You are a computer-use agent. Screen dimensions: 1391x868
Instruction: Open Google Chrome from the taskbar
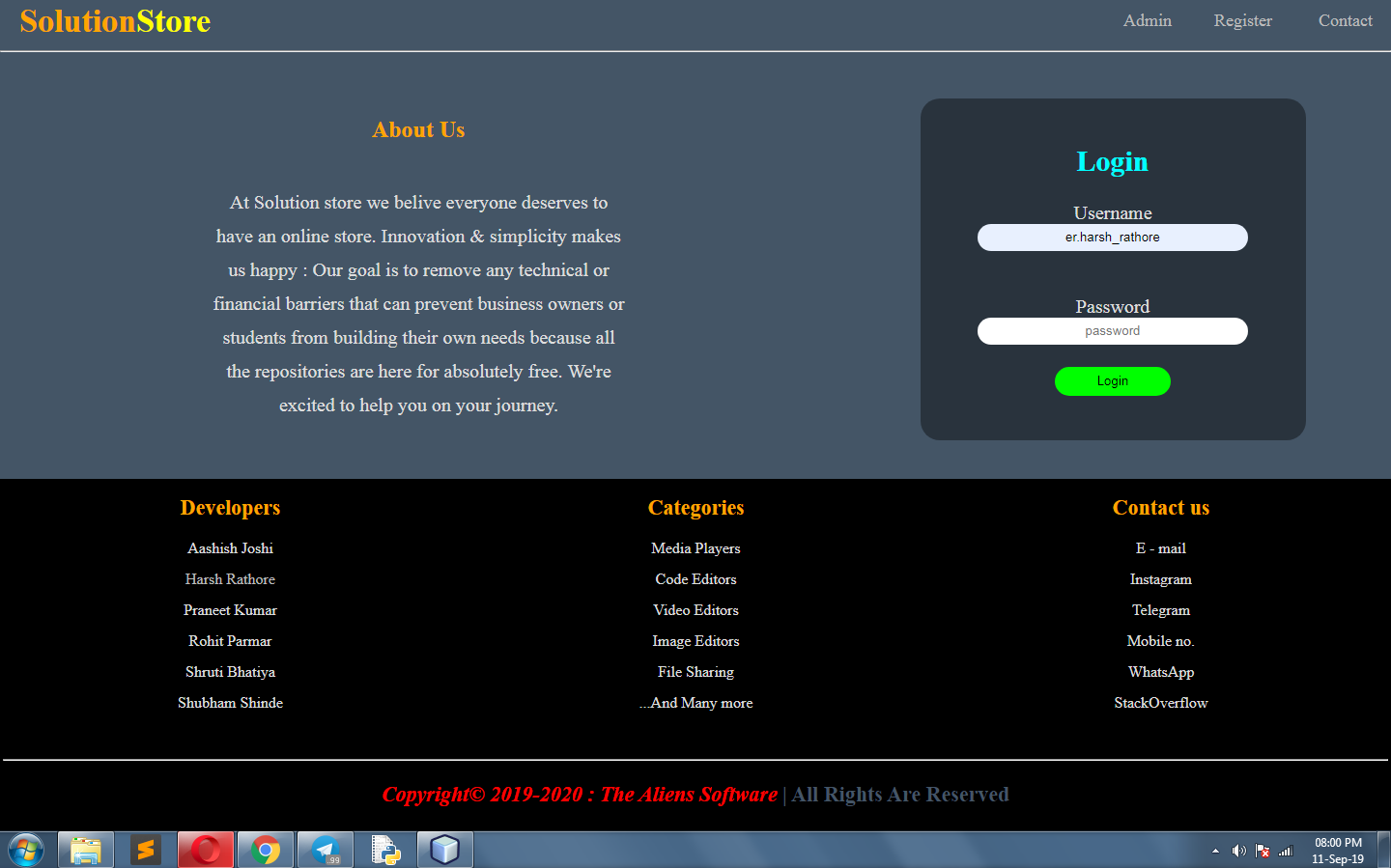click(266, 851)
